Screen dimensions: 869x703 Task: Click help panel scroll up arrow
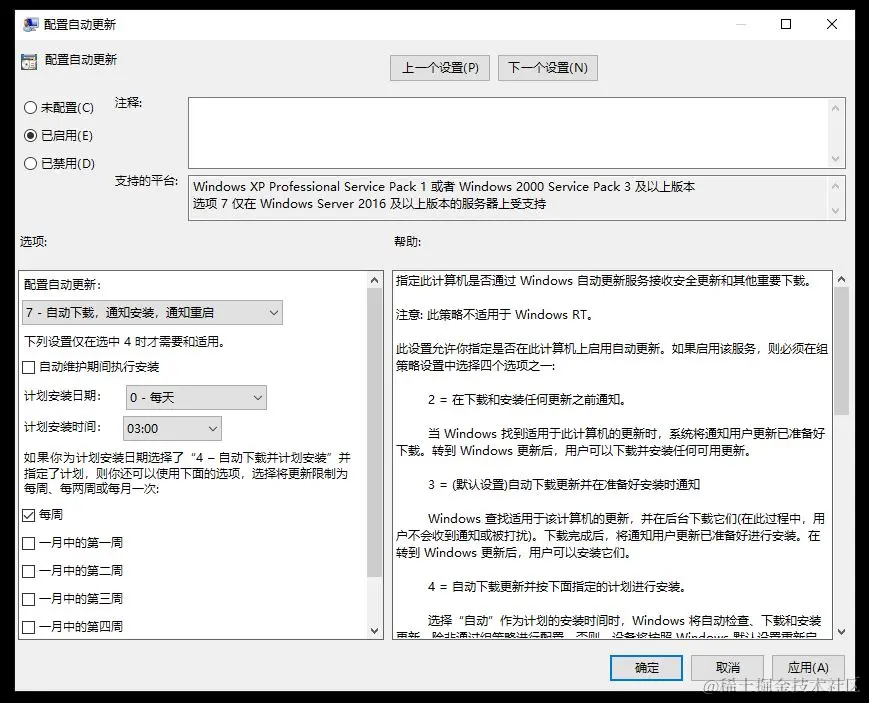pos(841,280)
